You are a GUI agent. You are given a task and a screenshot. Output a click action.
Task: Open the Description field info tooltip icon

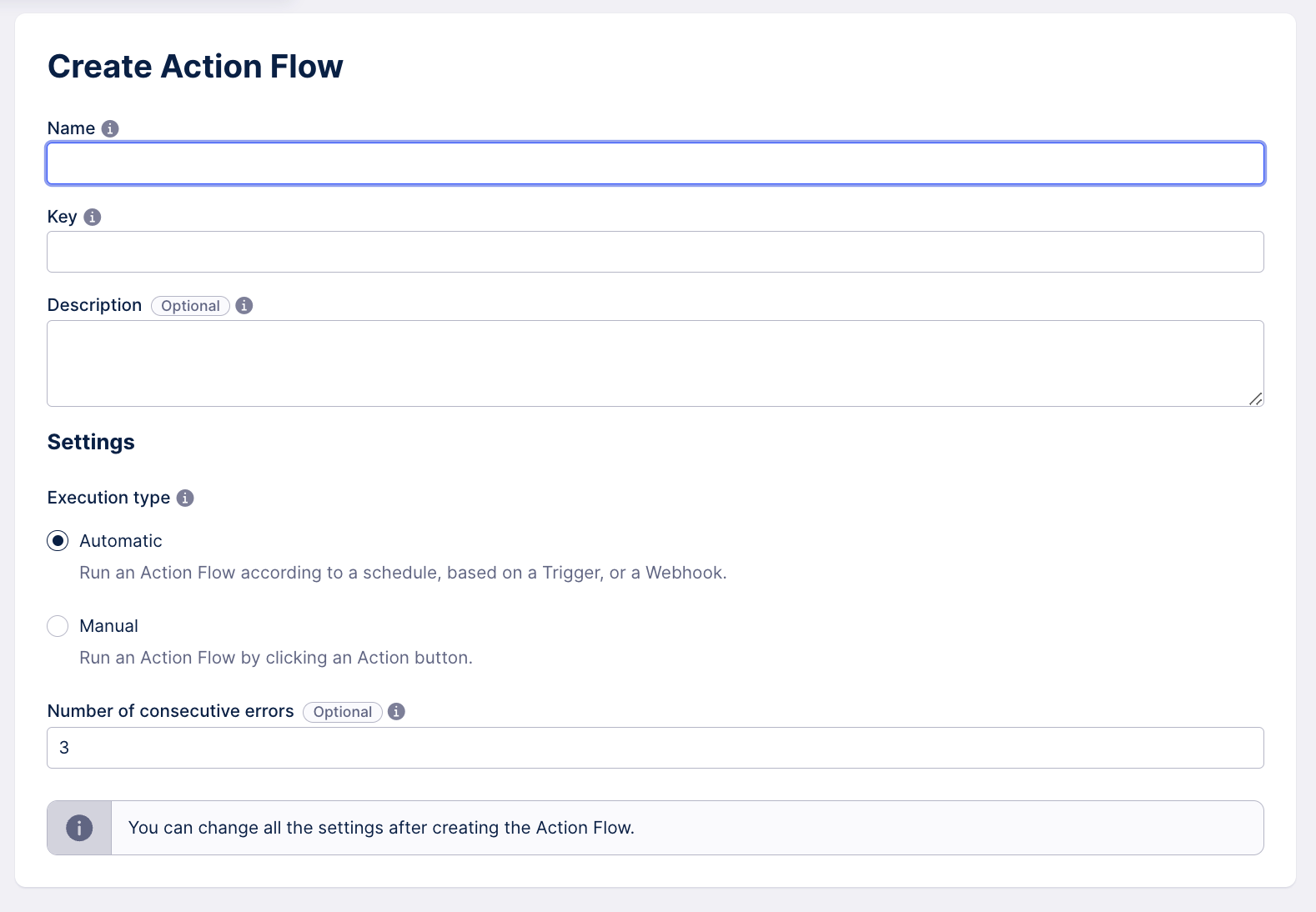point(244,305)
